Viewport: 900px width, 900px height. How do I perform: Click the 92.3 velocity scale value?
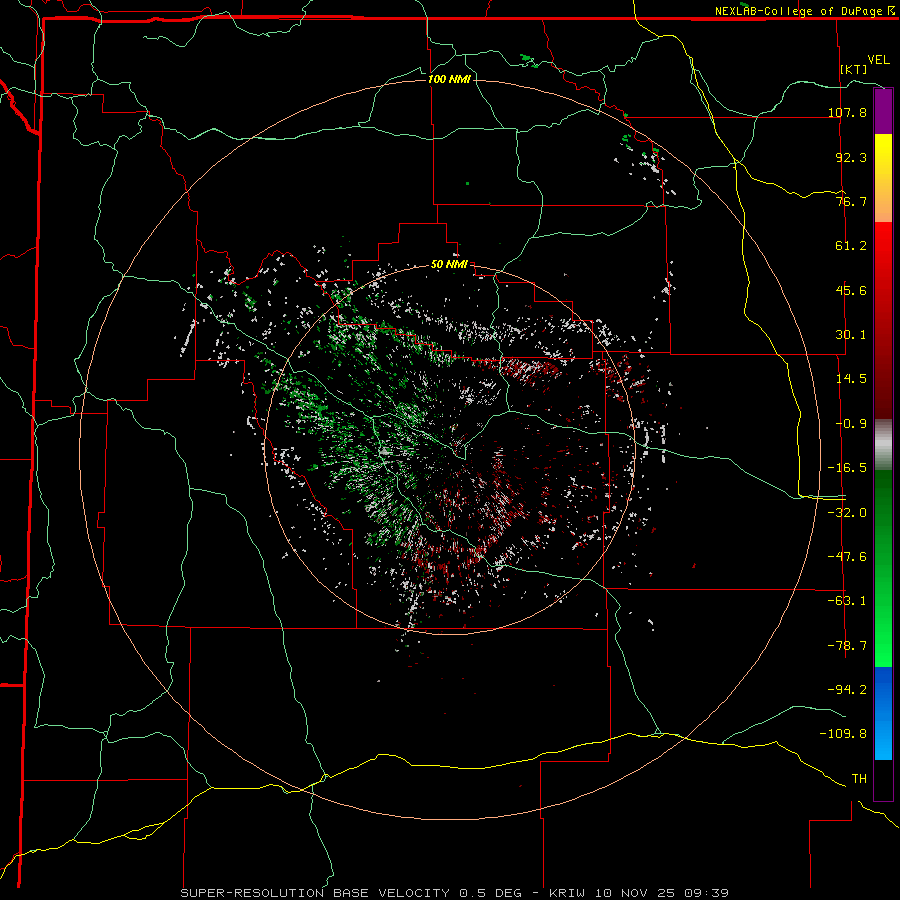(x=851, y=157)
